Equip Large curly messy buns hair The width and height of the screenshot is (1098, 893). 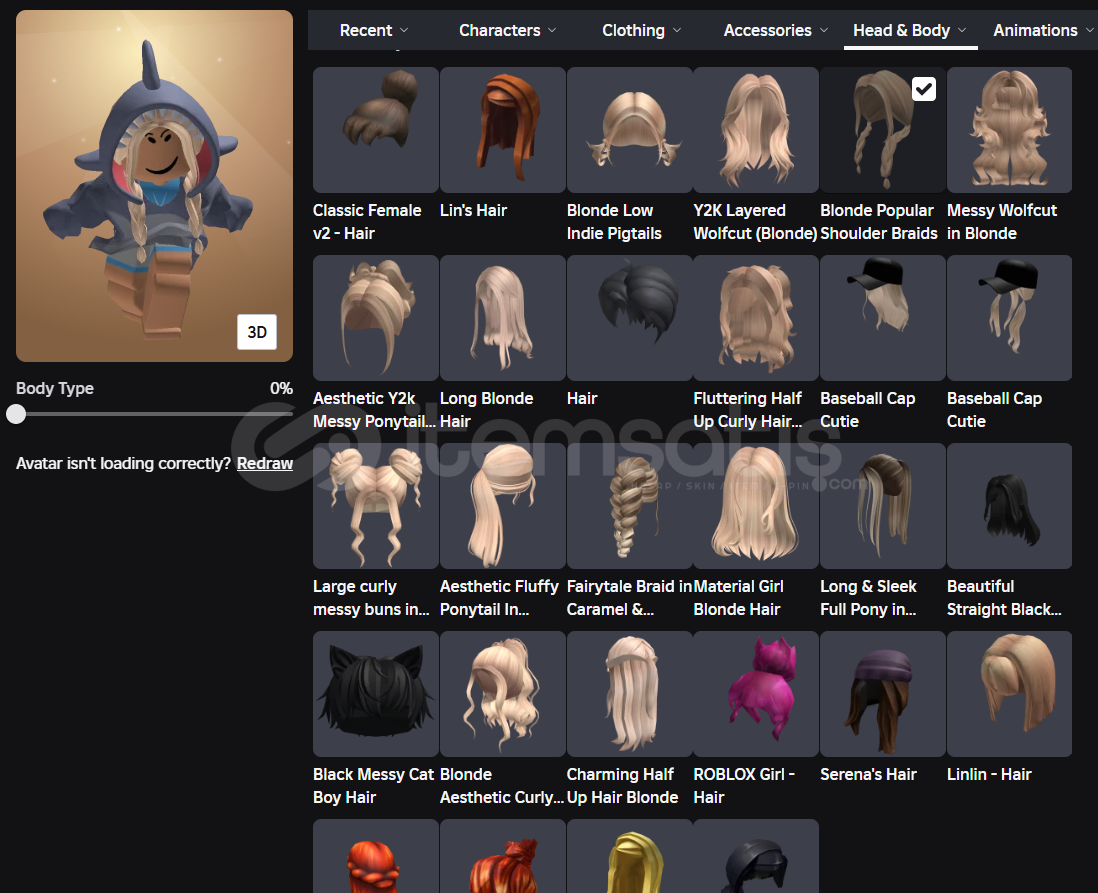[x=375, y=506]
